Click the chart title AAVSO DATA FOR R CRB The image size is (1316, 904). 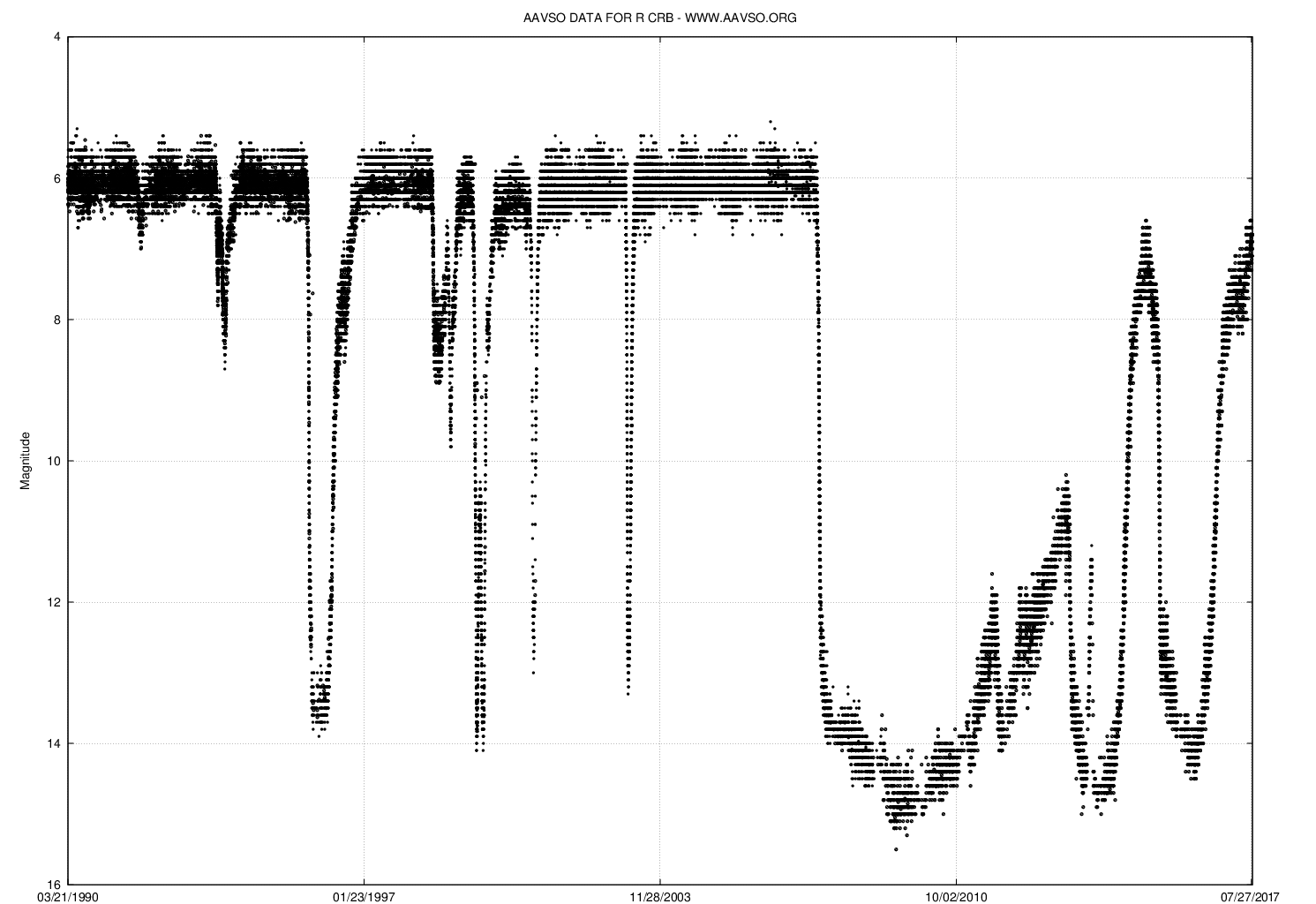coord(660,18)
